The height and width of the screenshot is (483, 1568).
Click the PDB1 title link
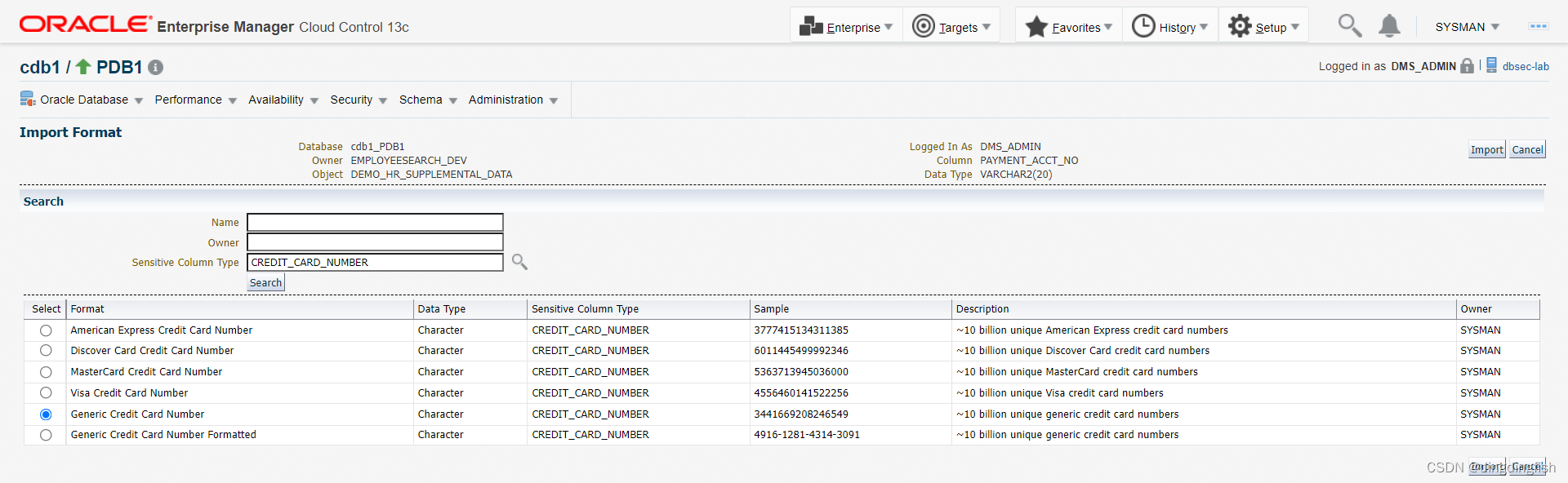tap(119, 67)
